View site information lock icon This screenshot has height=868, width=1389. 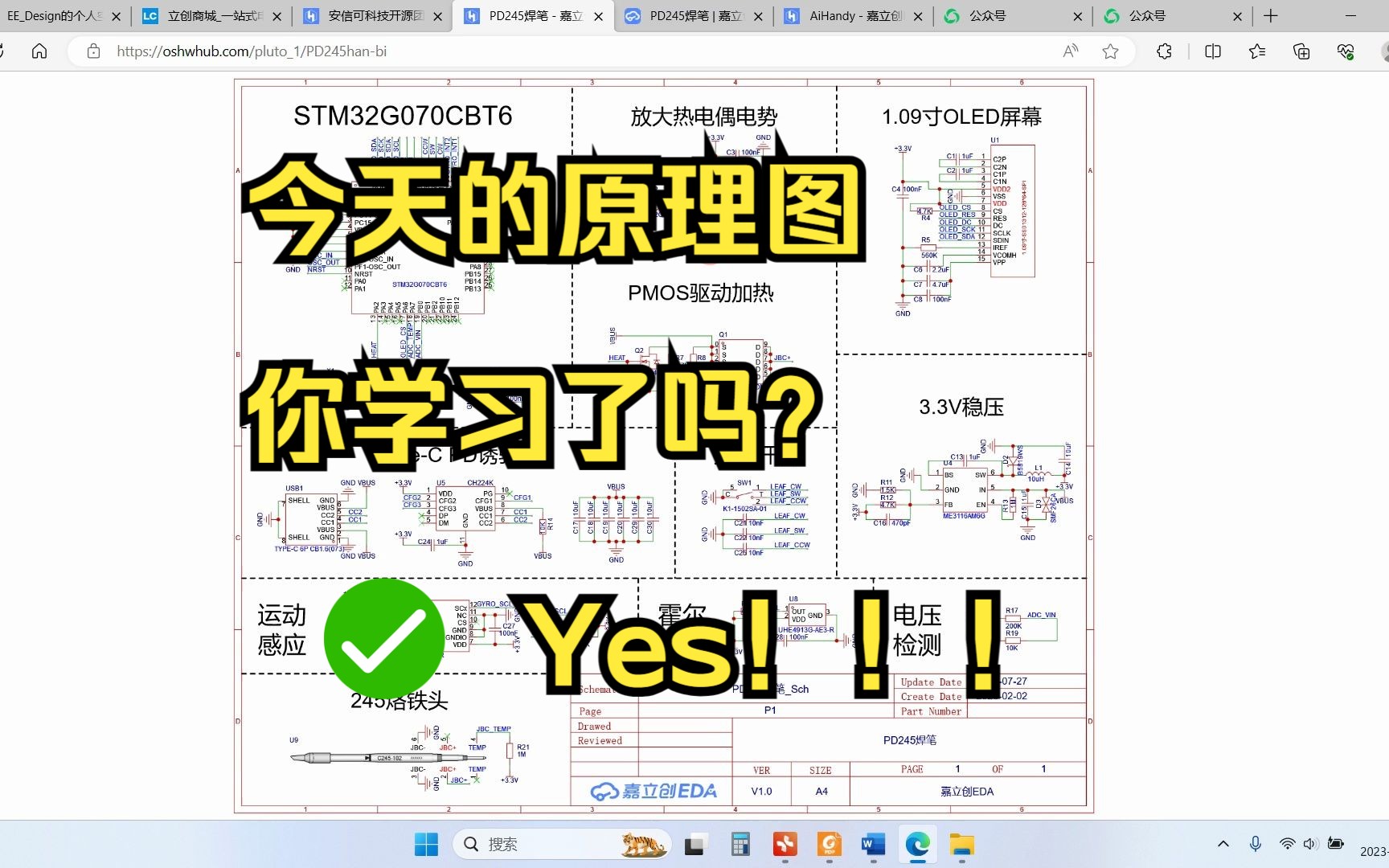[94, 51]
